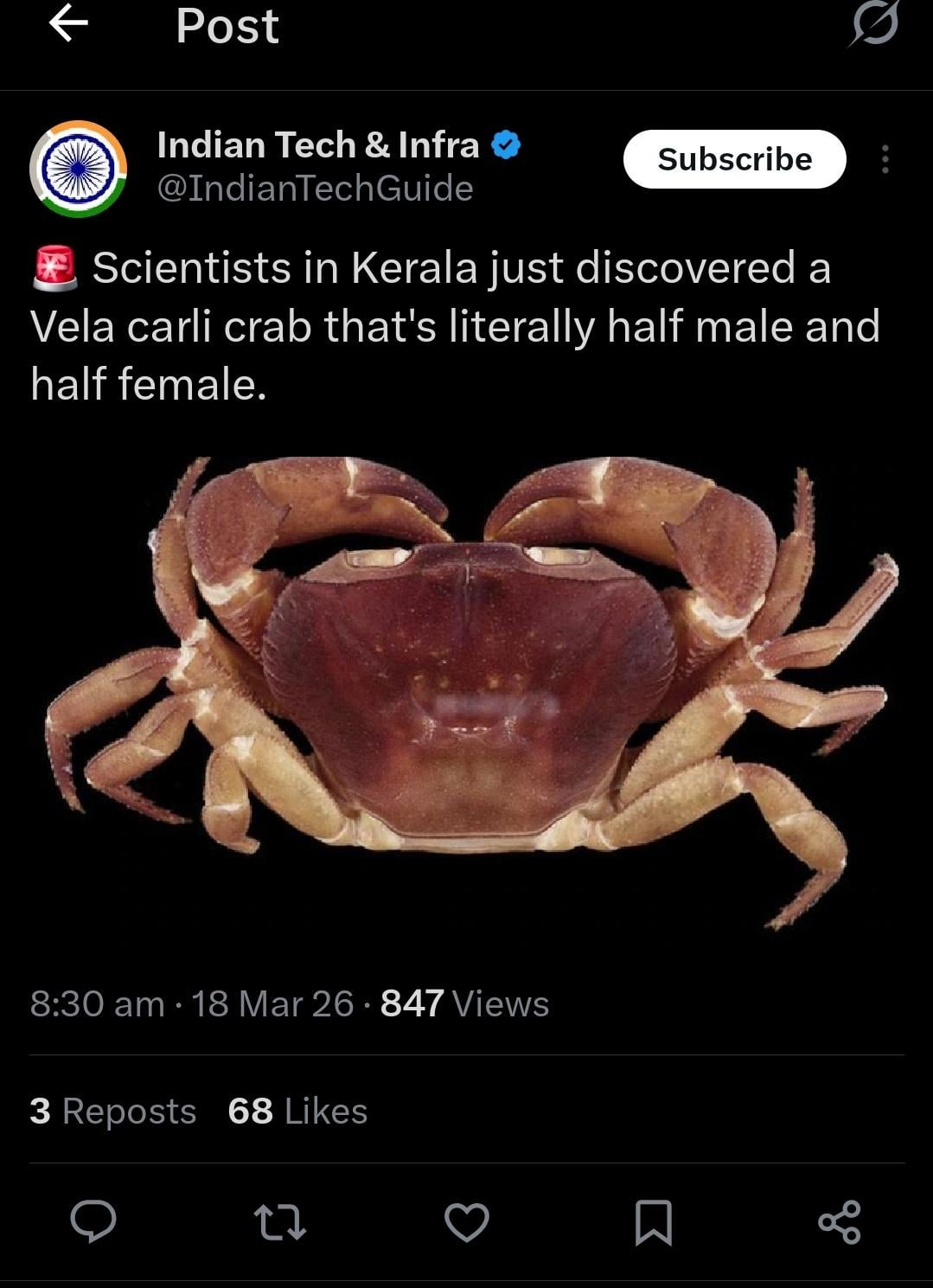Open the @IndianTechGuide handle
The width and height of the screenshot is (933, 1288).
315,189
